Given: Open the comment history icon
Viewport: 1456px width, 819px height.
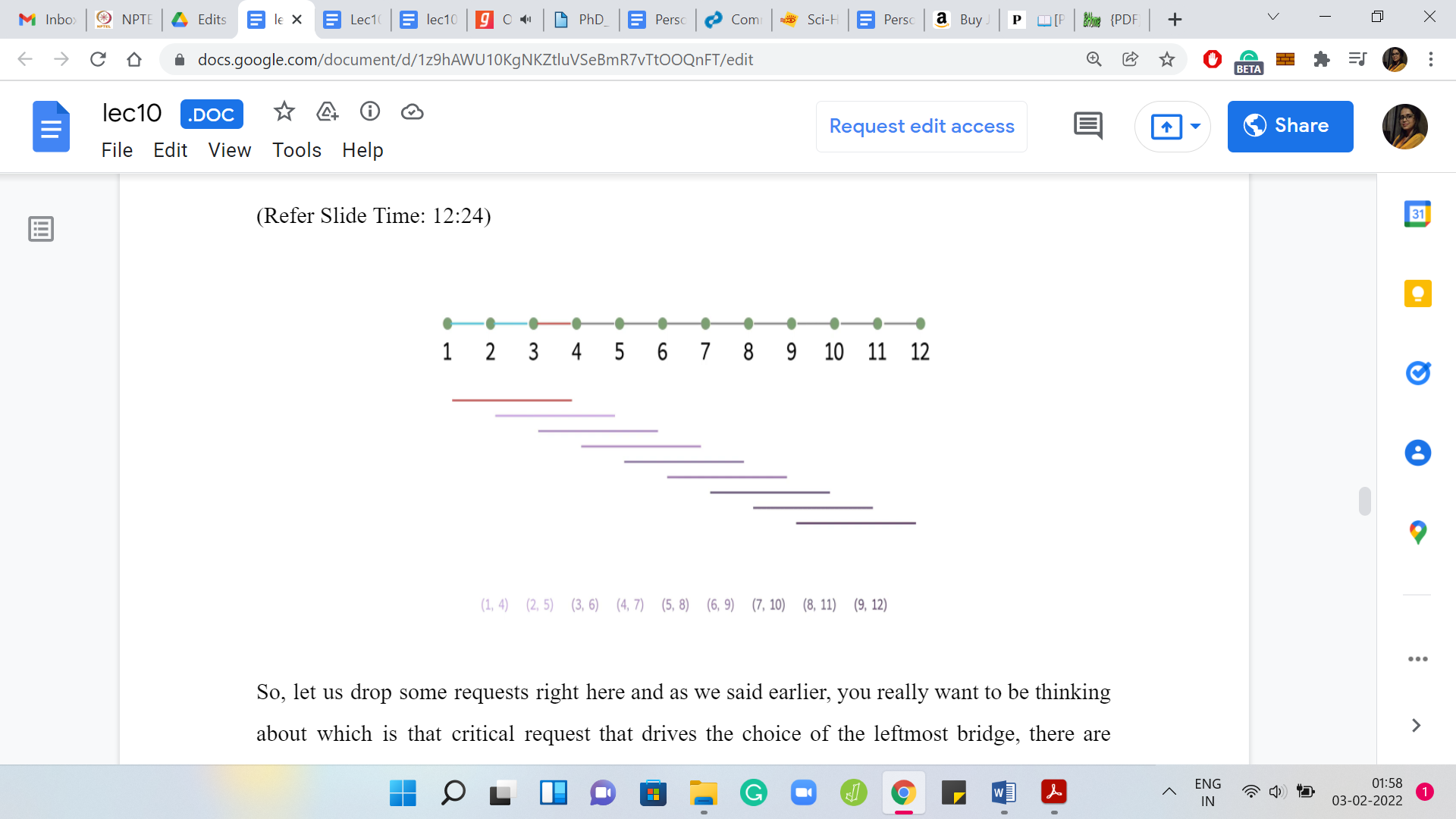Looking at the screenshot, I should point(1087,126).
